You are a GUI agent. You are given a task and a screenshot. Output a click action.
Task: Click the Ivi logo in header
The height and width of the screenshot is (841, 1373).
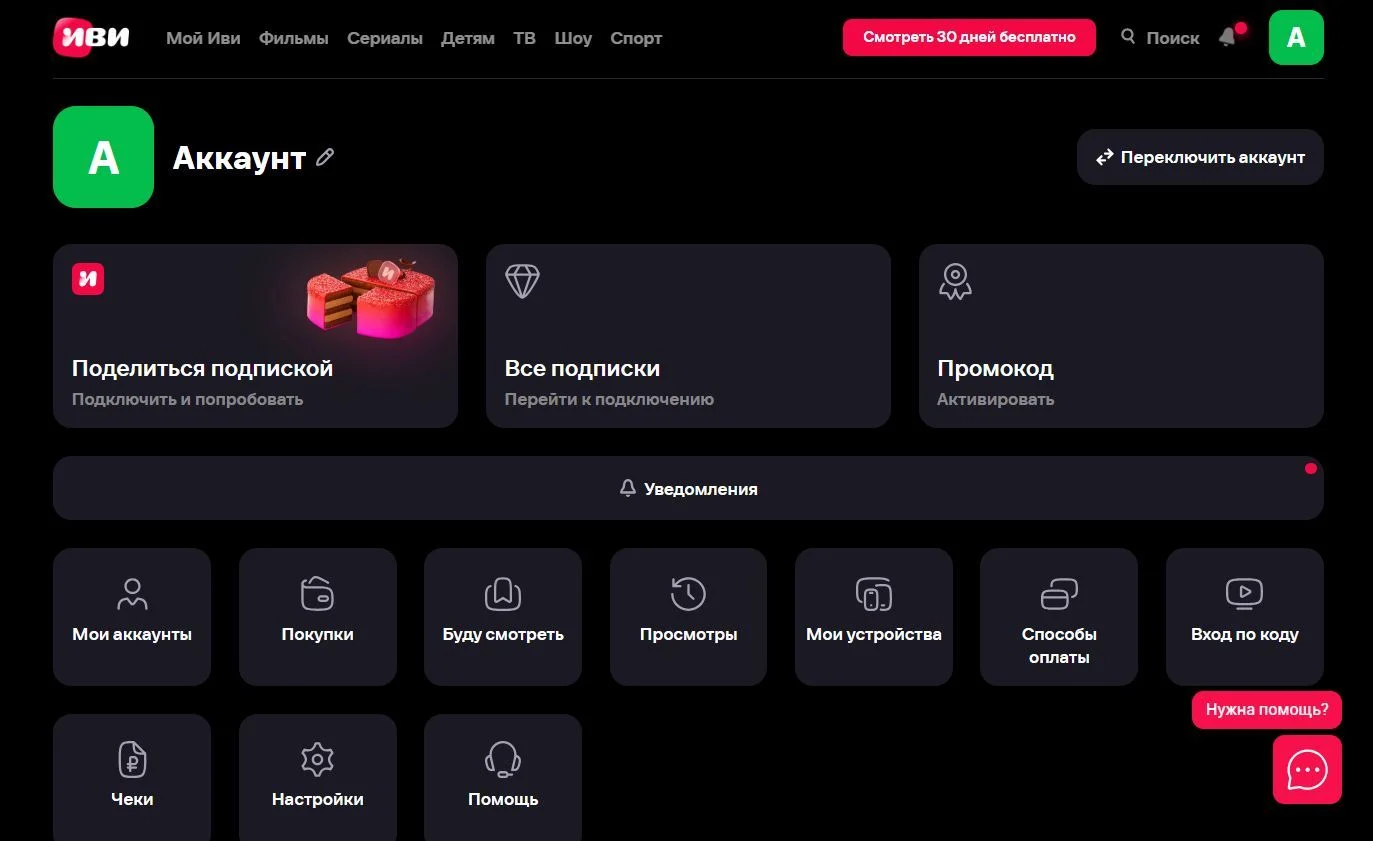(92, 38)
